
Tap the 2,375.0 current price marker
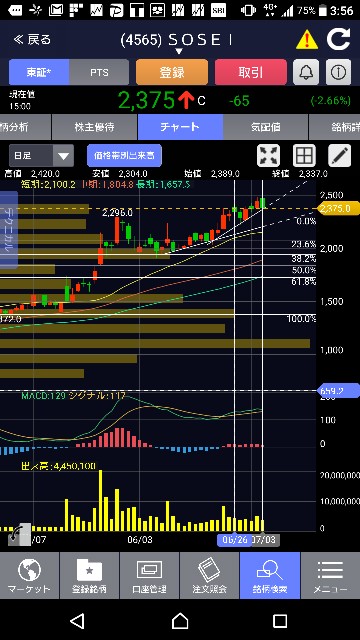[x=338, y=209]
